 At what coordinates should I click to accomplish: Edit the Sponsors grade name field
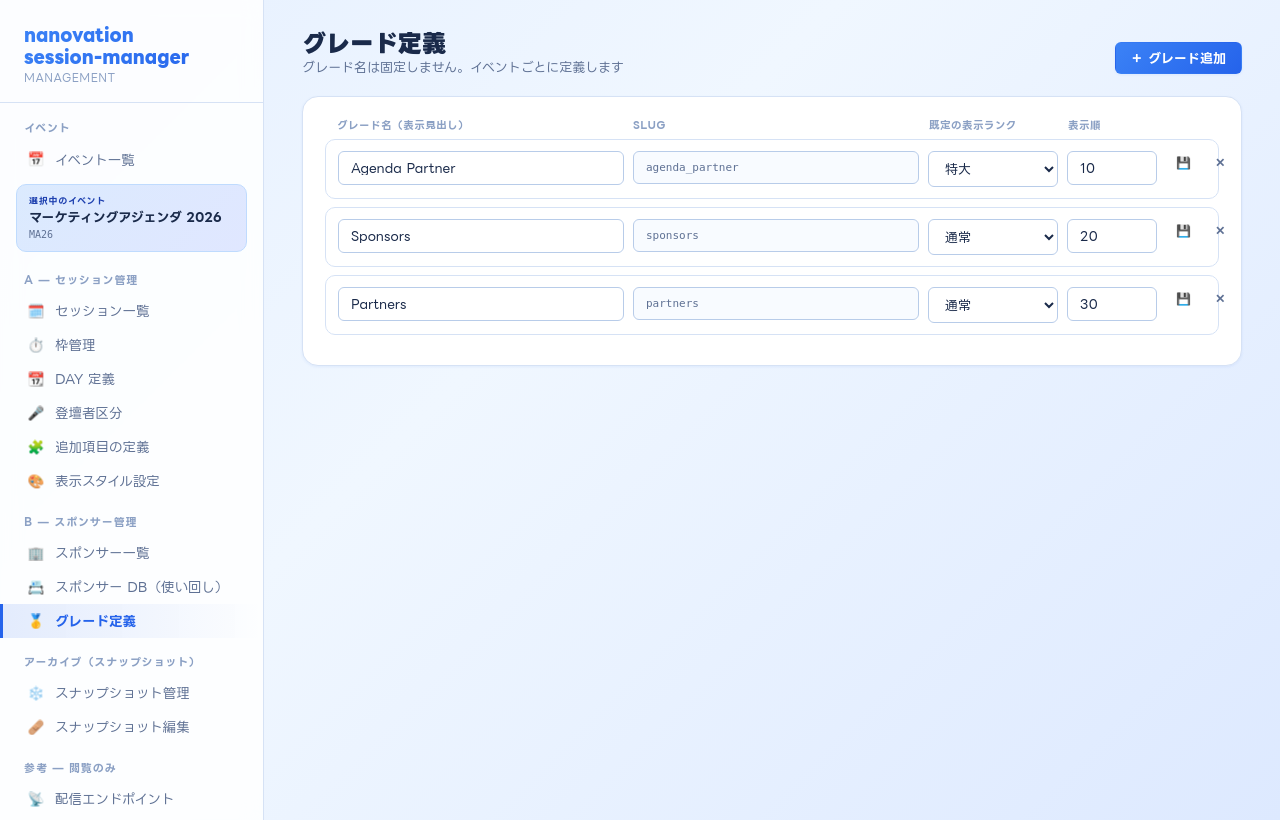point(481,236)
